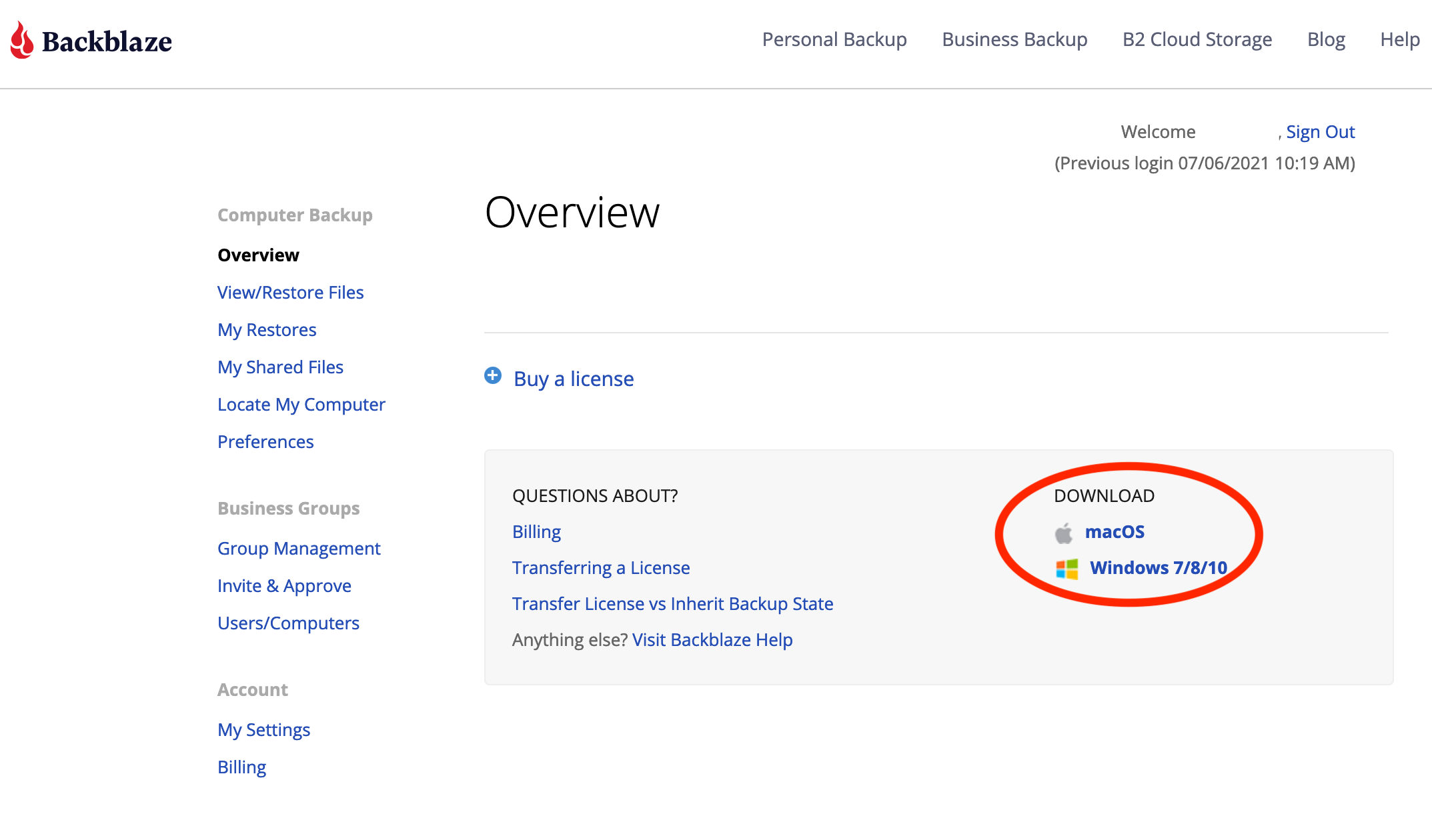1432x840 pixels.
Task: Click the Welcome text near Sign Out
Action: pos(1158,132)
